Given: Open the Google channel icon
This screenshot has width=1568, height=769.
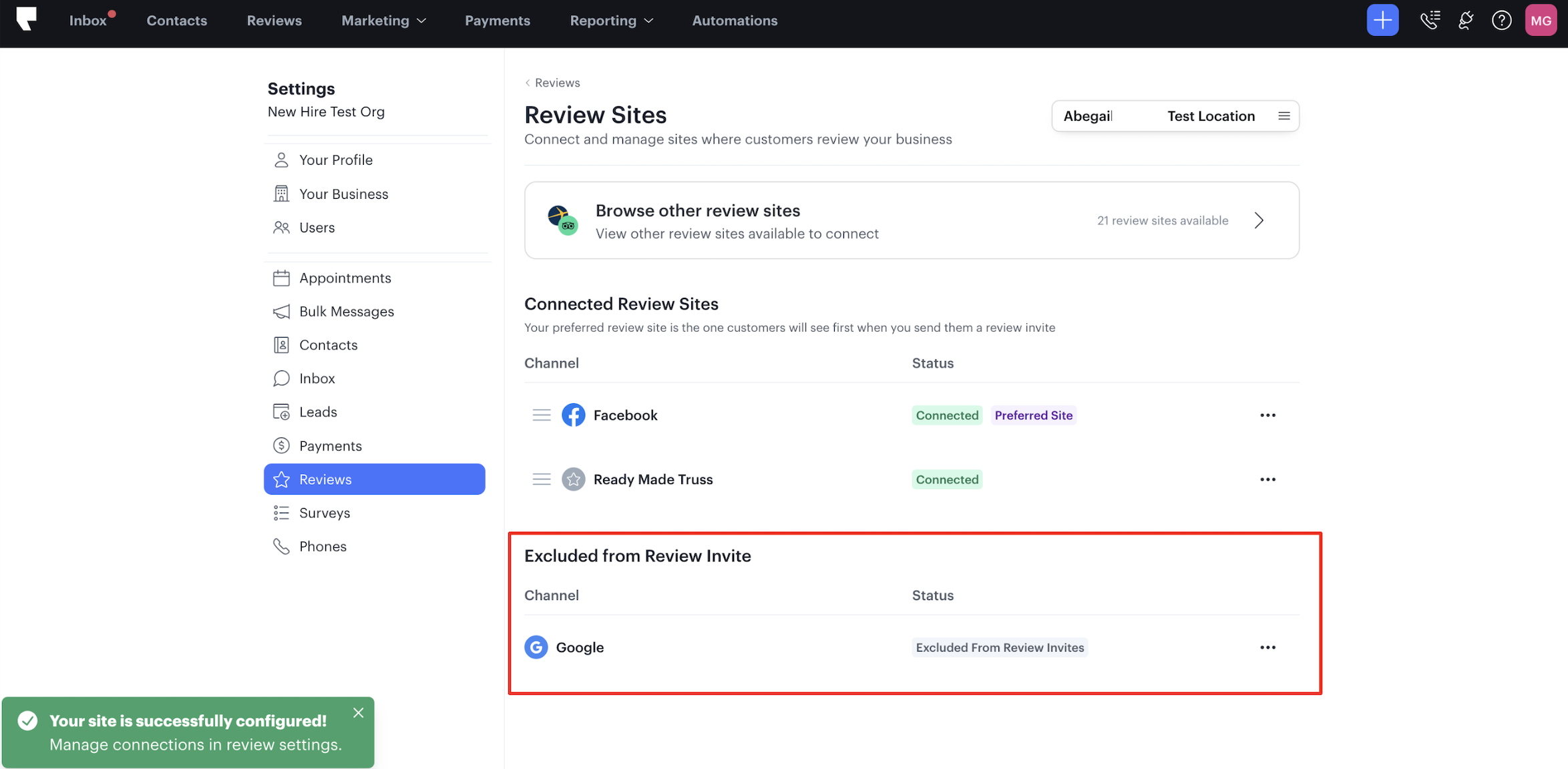Looking at the screenshot, I should (x=536, y=647).
